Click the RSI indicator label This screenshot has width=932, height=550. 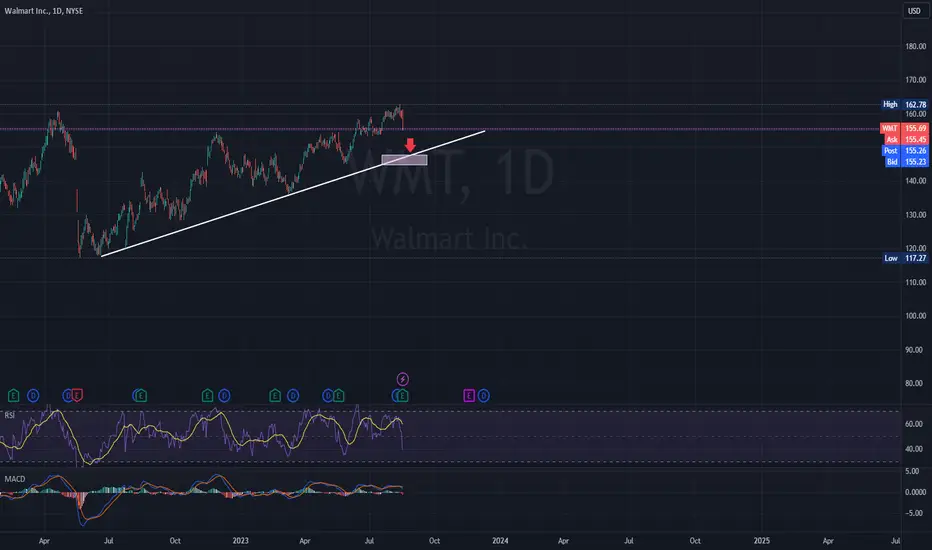[10, 415]
